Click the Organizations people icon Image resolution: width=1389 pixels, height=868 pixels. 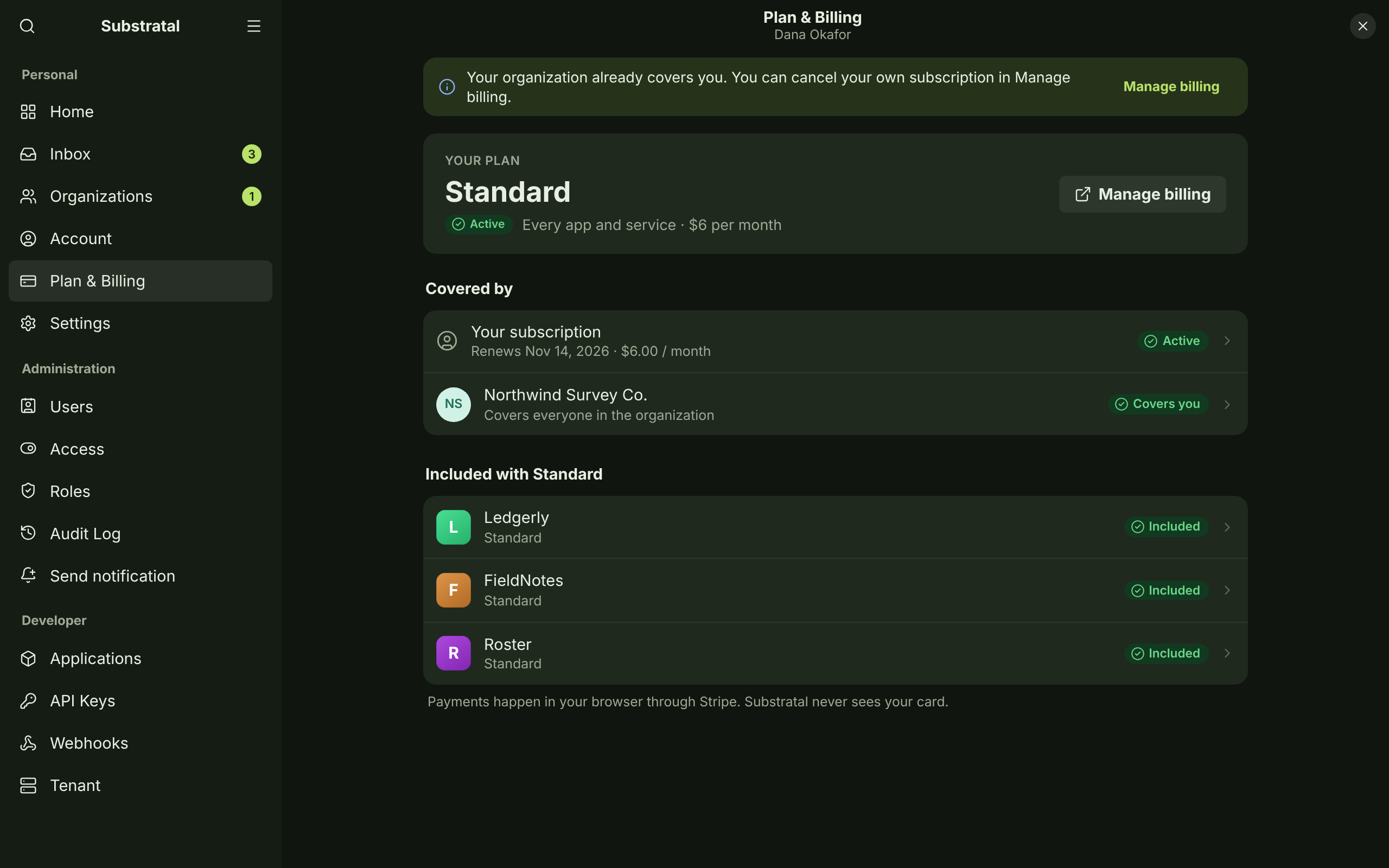point(28,196)
